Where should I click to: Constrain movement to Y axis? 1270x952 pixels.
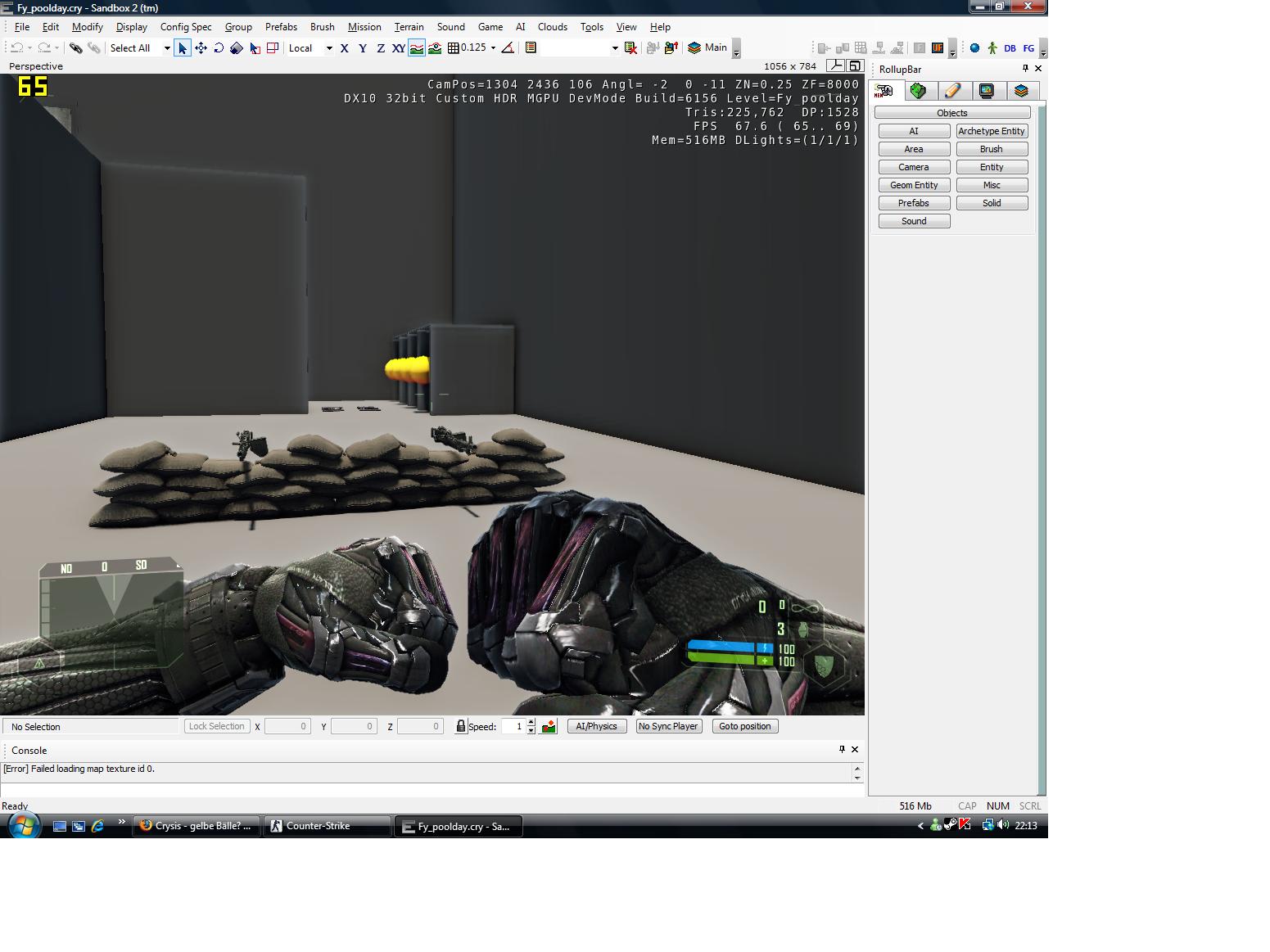(x=363, y=48)
